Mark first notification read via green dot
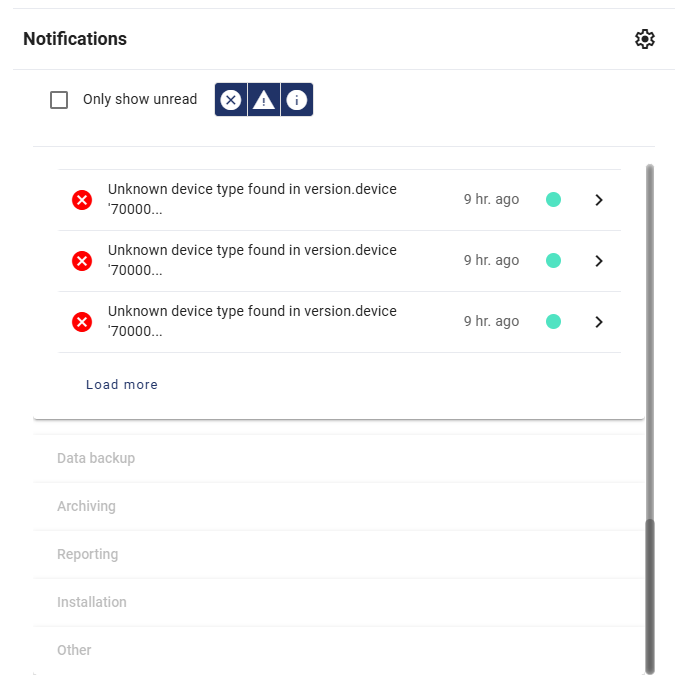This screenshot has height=687, width=687. point(553,200)
